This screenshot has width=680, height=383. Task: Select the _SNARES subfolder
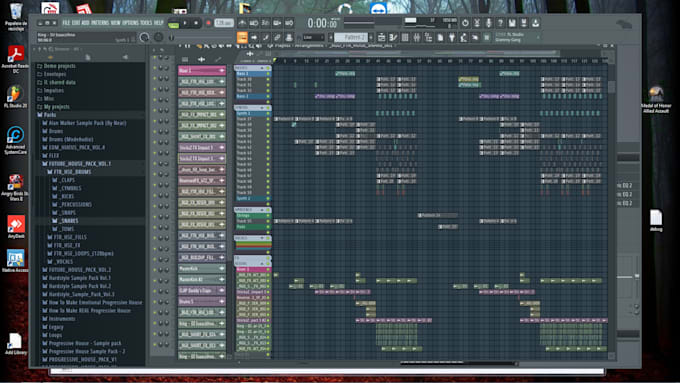[69, 221]
